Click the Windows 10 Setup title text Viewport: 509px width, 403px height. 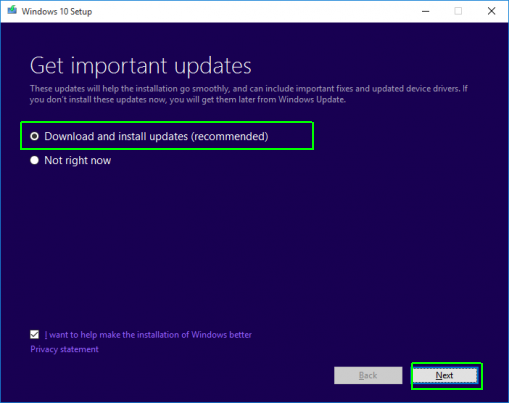pos(57,12)
